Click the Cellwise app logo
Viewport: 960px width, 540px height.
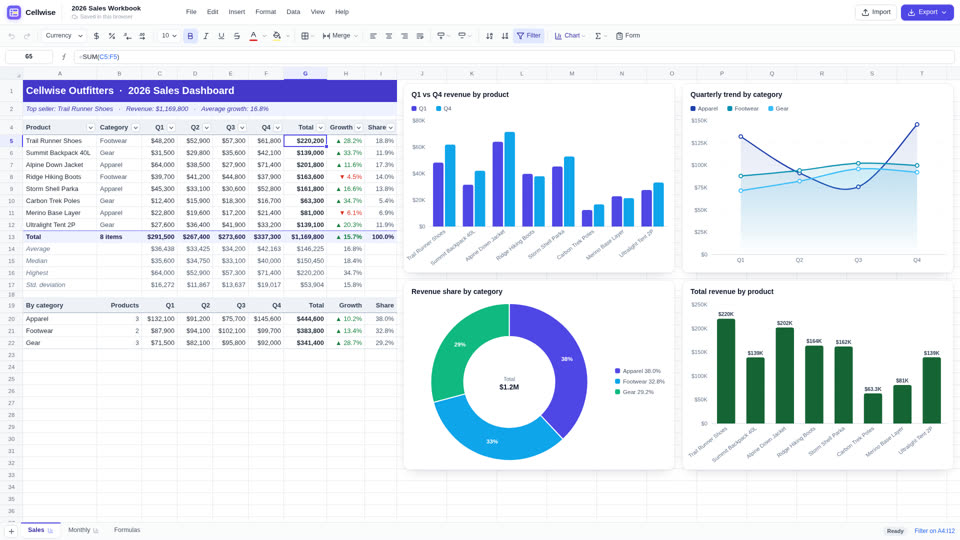point(13,12)
